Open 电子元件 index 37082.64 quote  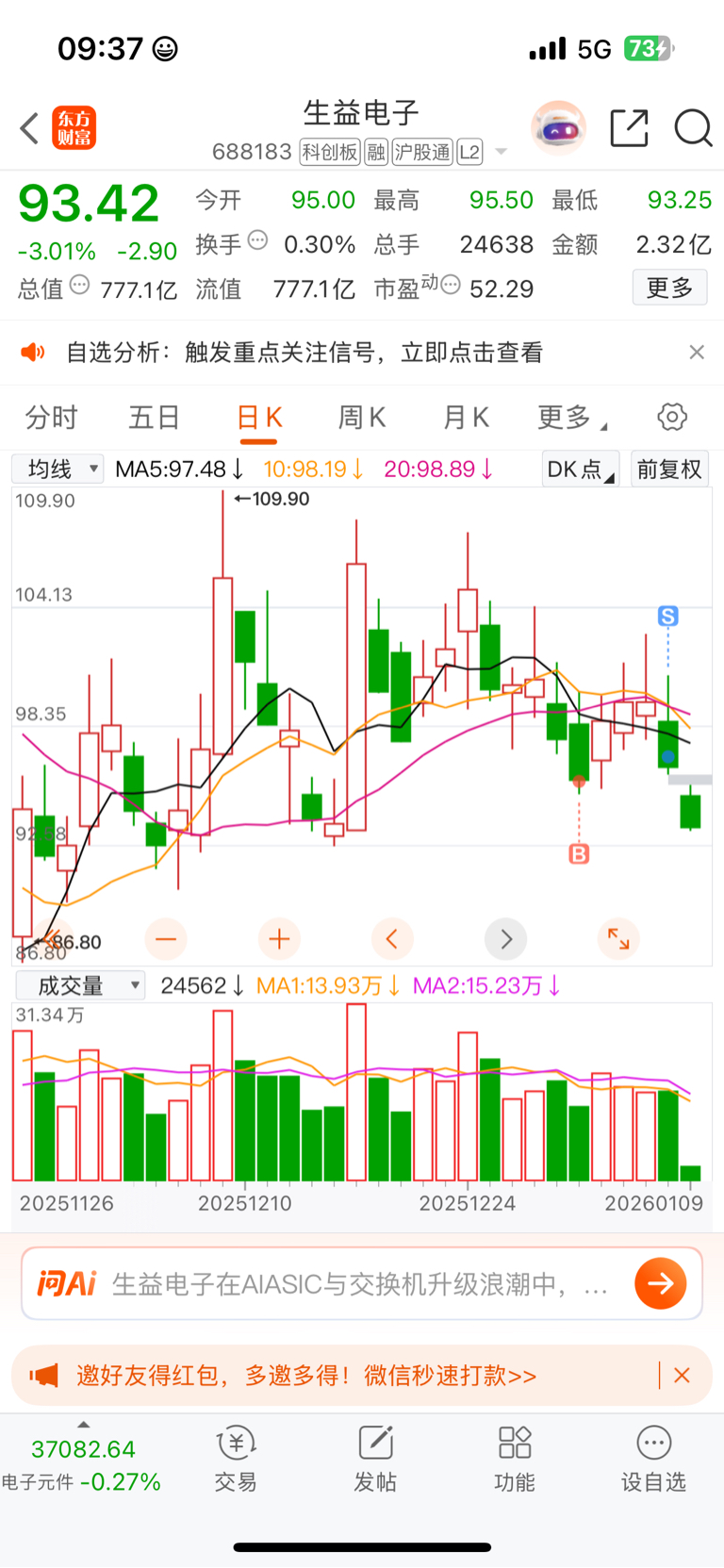pos(82,1464)
